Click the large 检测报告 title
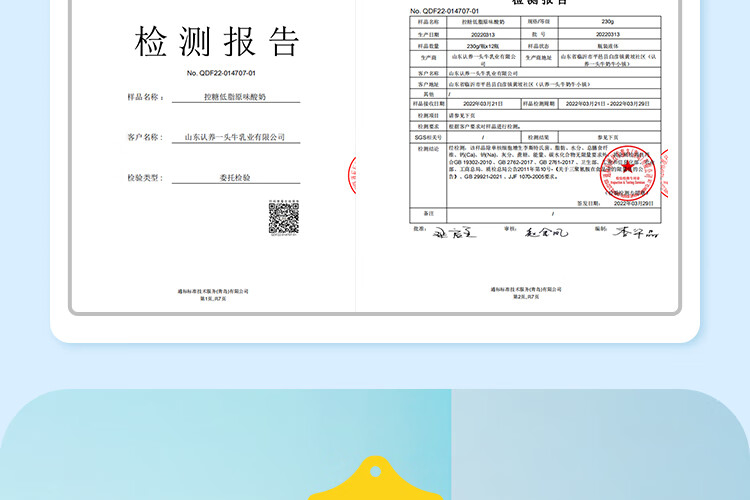Viewport: 750px width, 500px height. (x=217, y=42)
